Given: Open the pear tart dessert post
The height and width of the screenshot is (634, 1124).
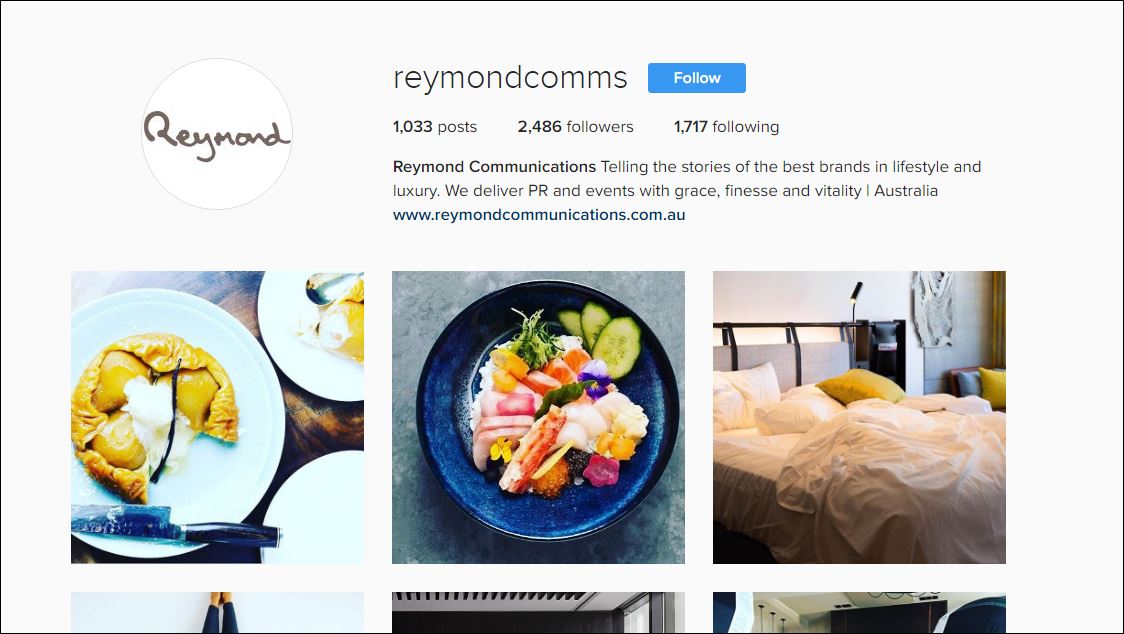Looking at the screenshot, I should tap(217, 417).
